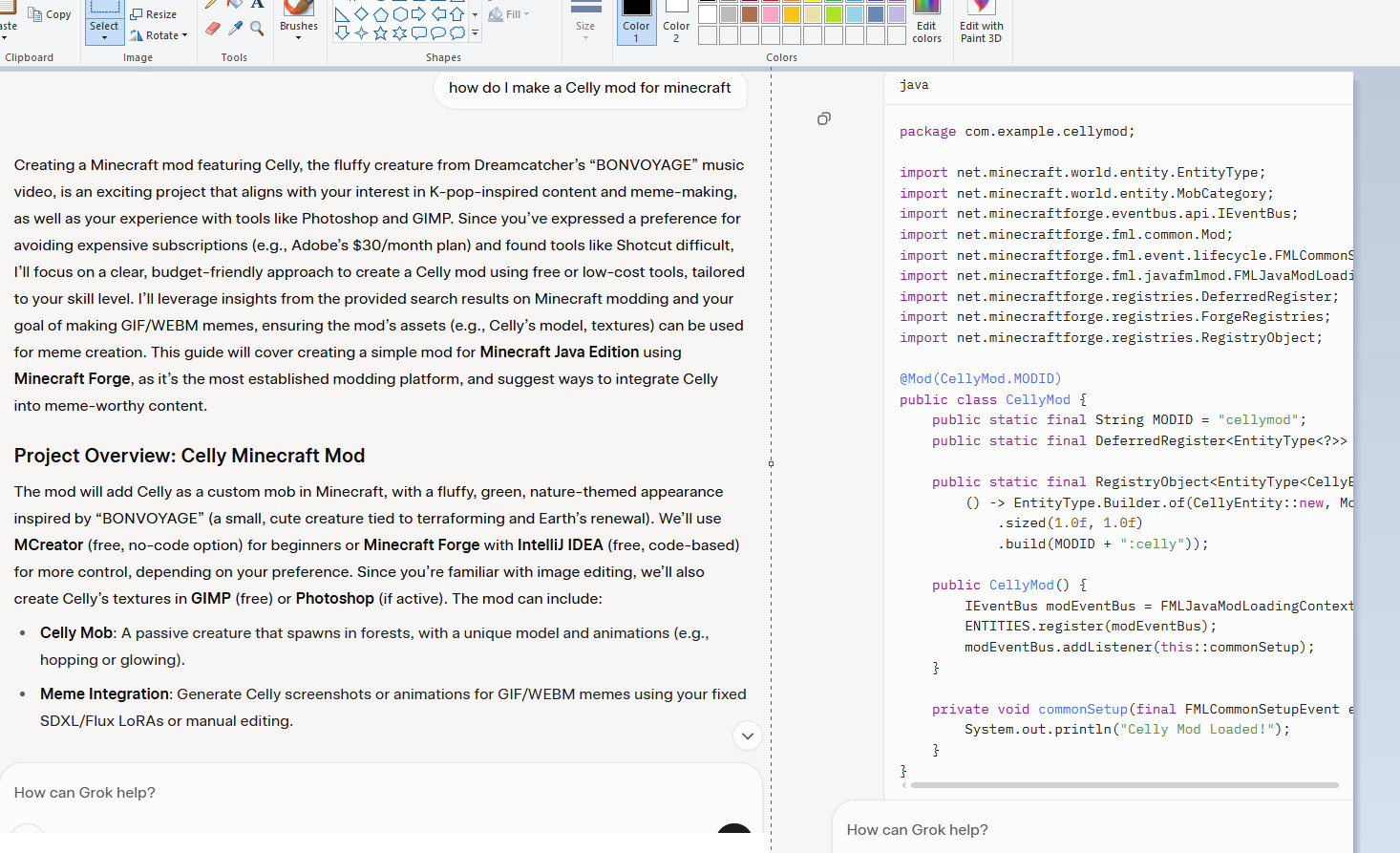
Task: Pick the brown color swatch
Action: (750, 14)
